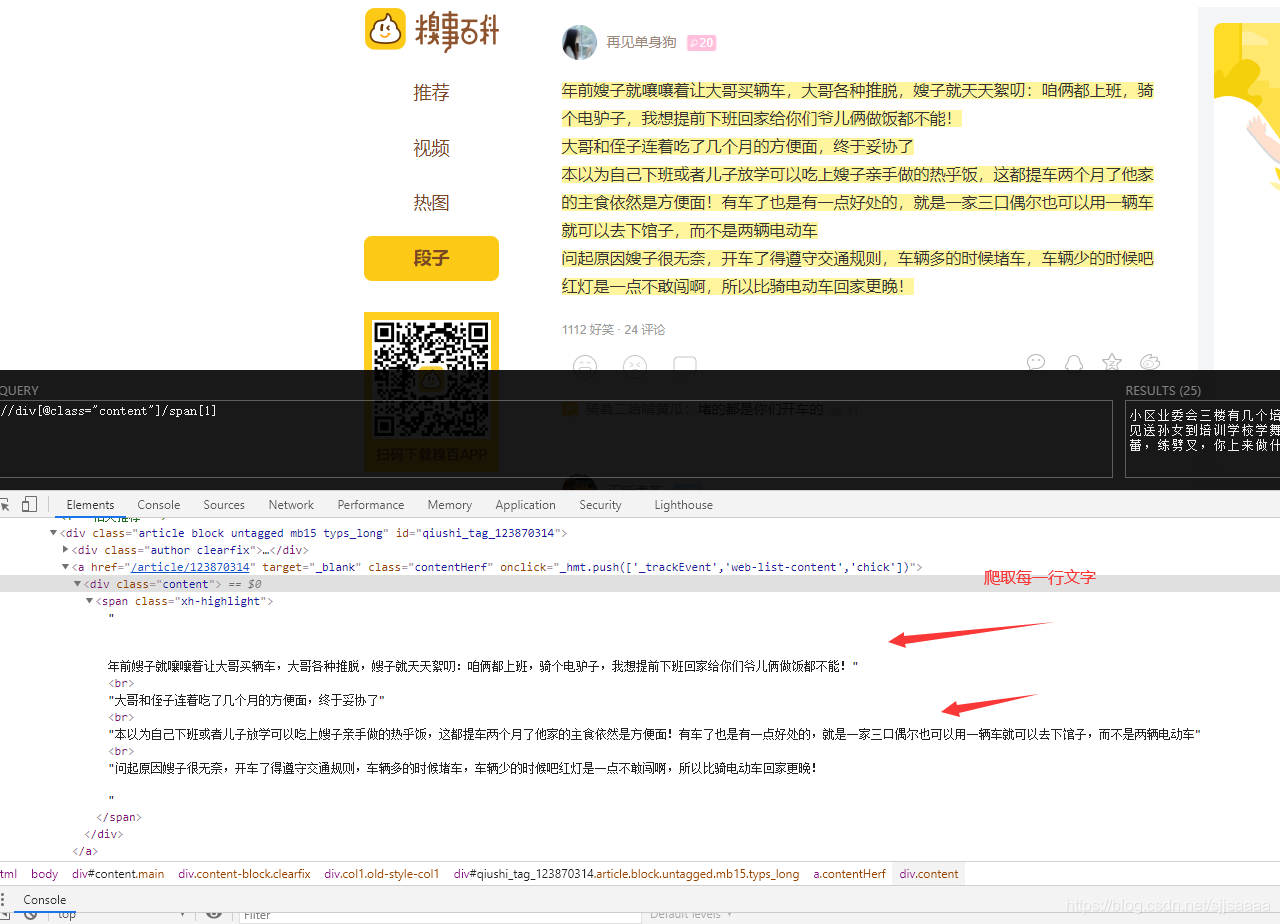This screenshot has height=924, width=1280.
Task: Click the a.contentHerf breadcrumb
Action: click(849, 874)
